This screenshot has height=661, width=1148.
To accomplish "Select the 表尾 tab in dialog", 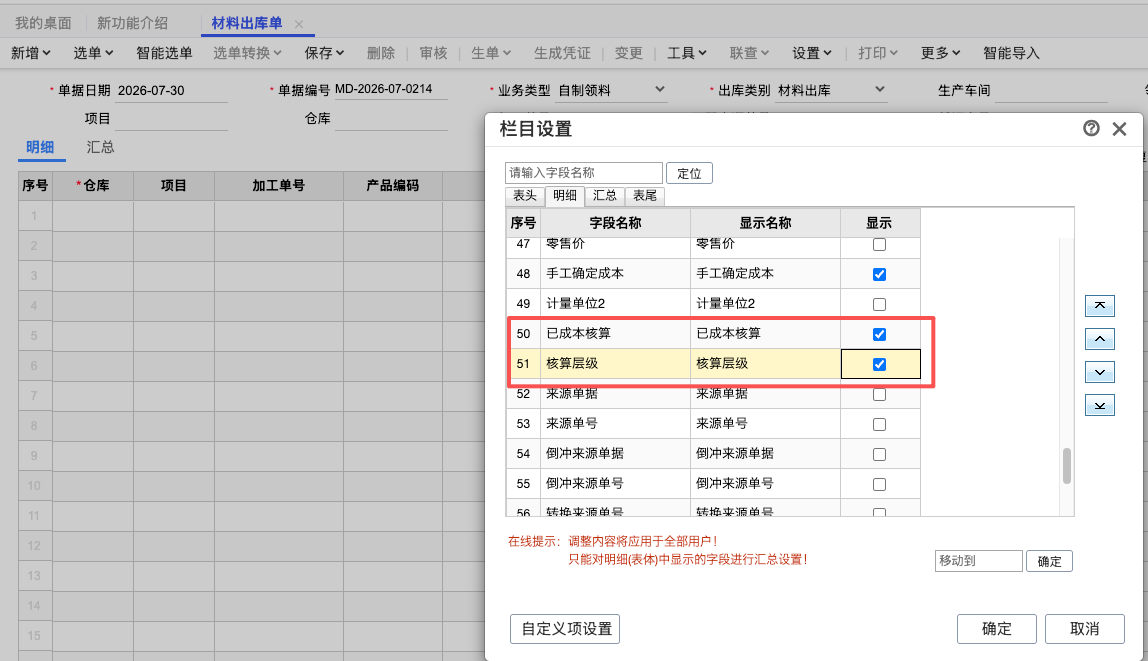I will tap(645, 195).
